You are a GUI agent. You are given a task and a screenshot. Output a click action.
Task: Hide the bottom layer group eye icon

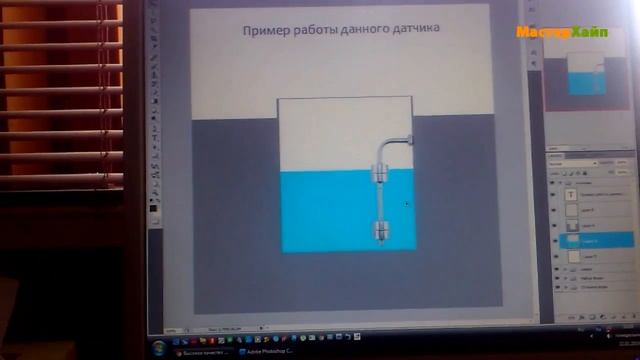point(558,287)
